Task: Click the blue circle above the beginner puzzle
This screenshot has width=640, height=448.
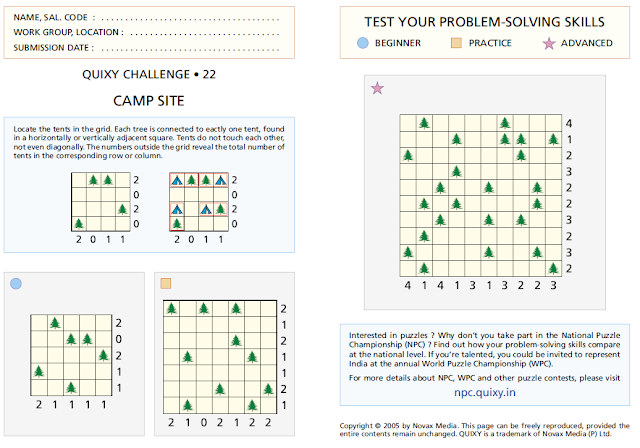Action: tap(16, 284)
